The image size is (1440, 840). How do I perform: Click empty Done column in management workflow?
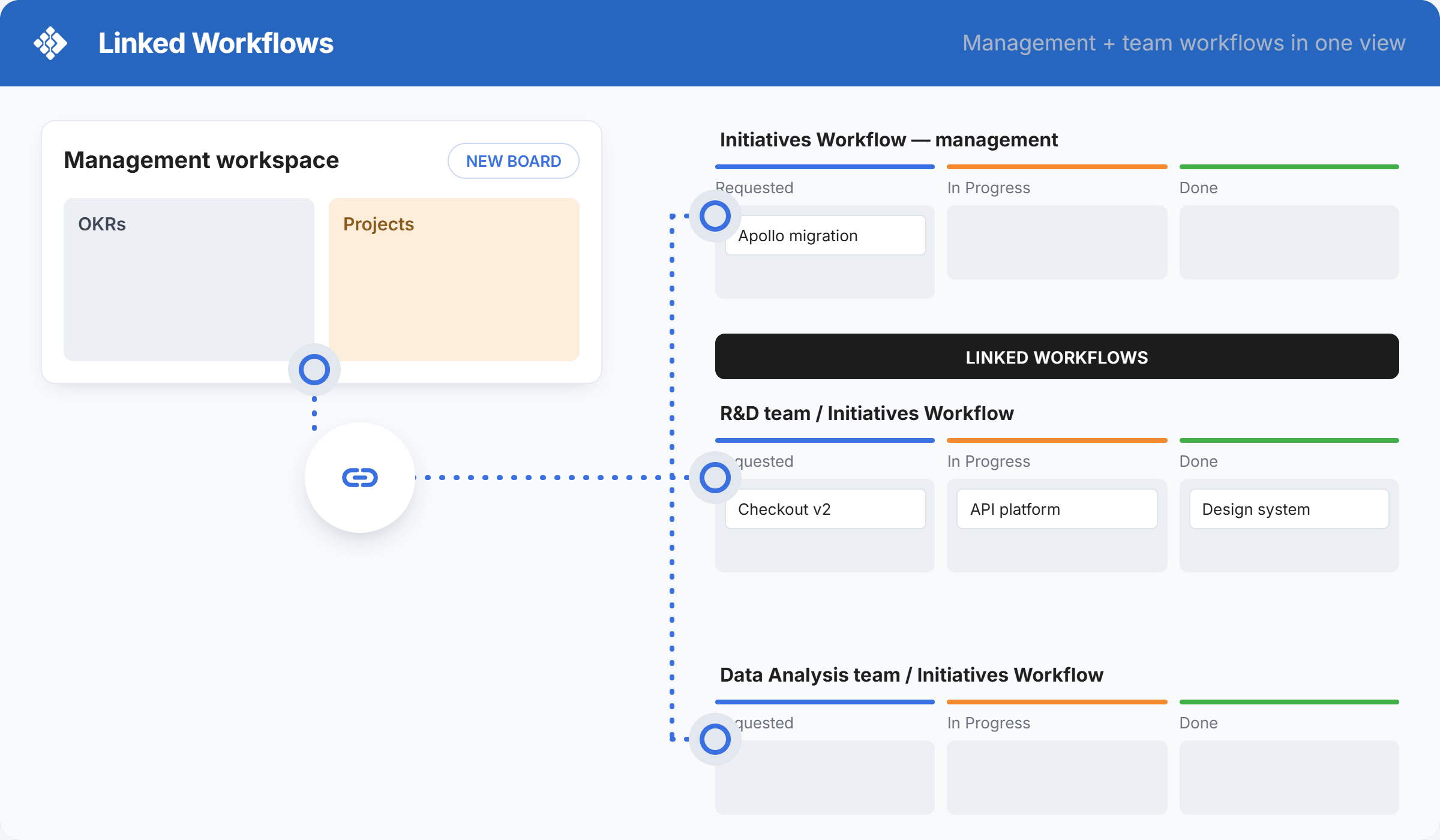pyautogui.click(x=1289, y=242)
